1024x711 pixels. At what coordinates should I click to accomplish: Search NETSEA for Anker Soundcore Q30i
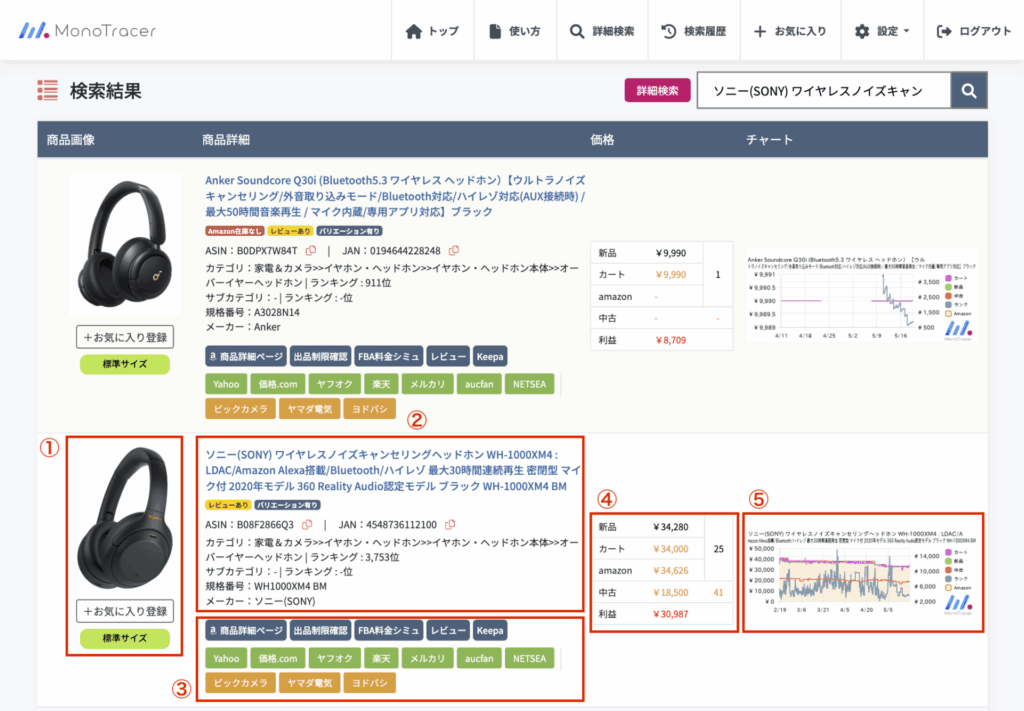[529, 384]
